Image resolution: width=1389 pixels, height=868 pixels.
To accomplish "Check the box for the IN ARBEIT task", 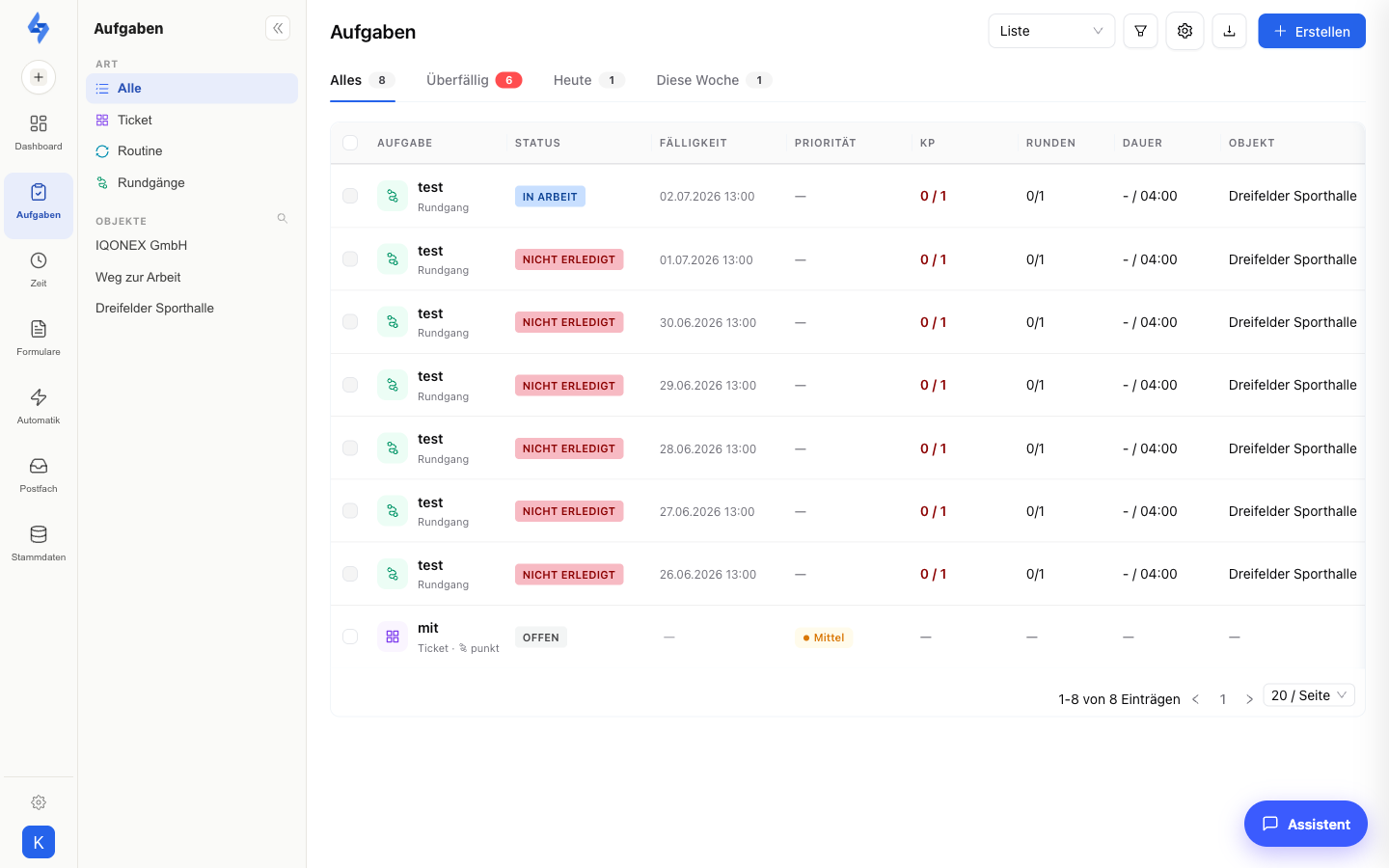I will (350, 196).
